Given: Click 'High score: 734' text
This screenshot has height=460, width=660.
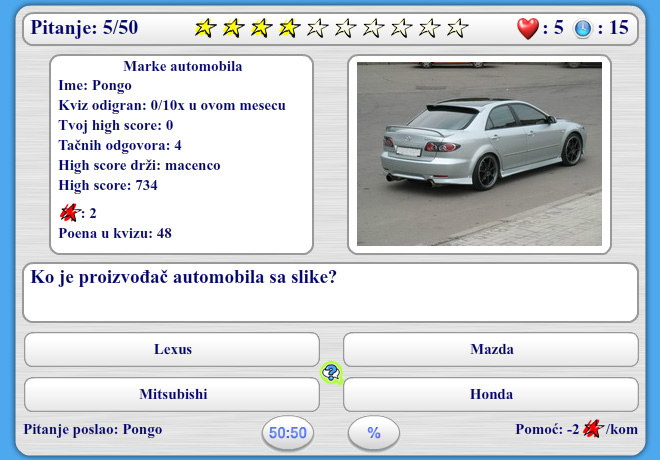Looking at the screenshot, I should (108, 186).
